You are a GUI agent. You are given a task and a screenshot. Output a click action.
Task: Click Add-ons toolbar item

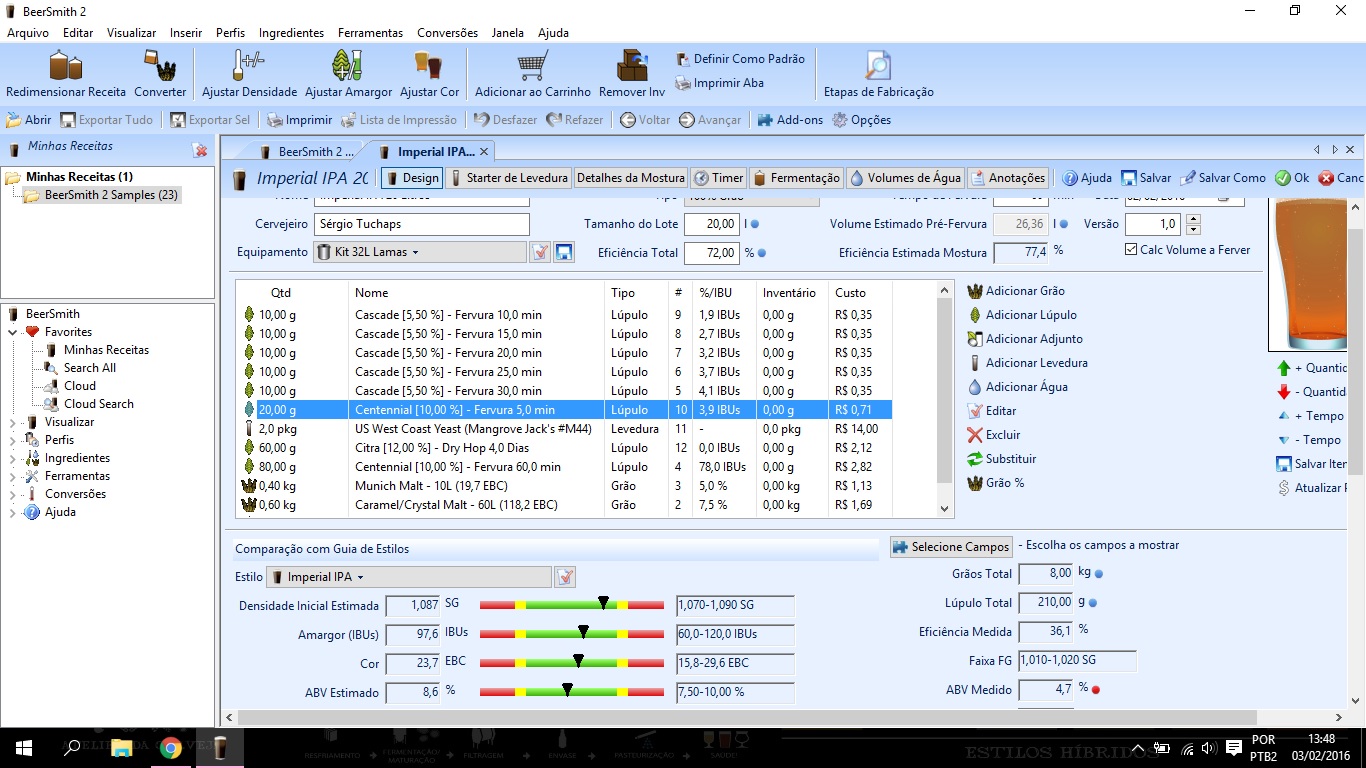coord(790,120)
